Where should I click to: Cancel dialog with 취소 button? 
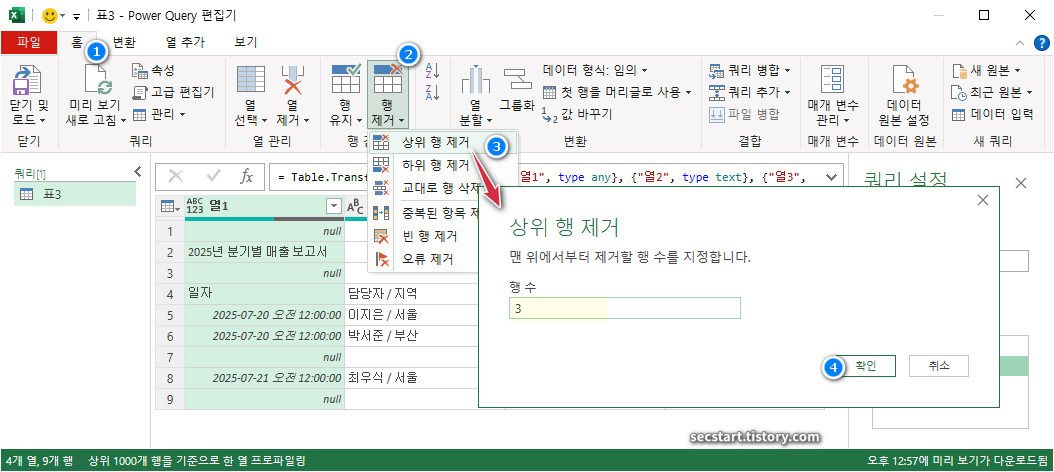(938, 366)
